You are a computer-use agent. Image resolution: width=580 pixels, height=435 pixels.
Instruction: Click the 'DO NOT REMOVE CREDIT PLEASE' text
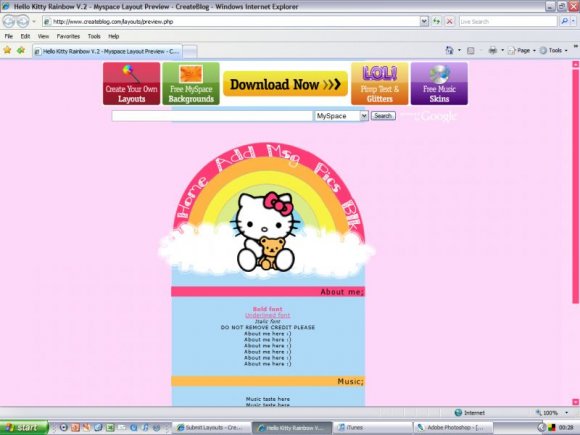coord(267,327)
